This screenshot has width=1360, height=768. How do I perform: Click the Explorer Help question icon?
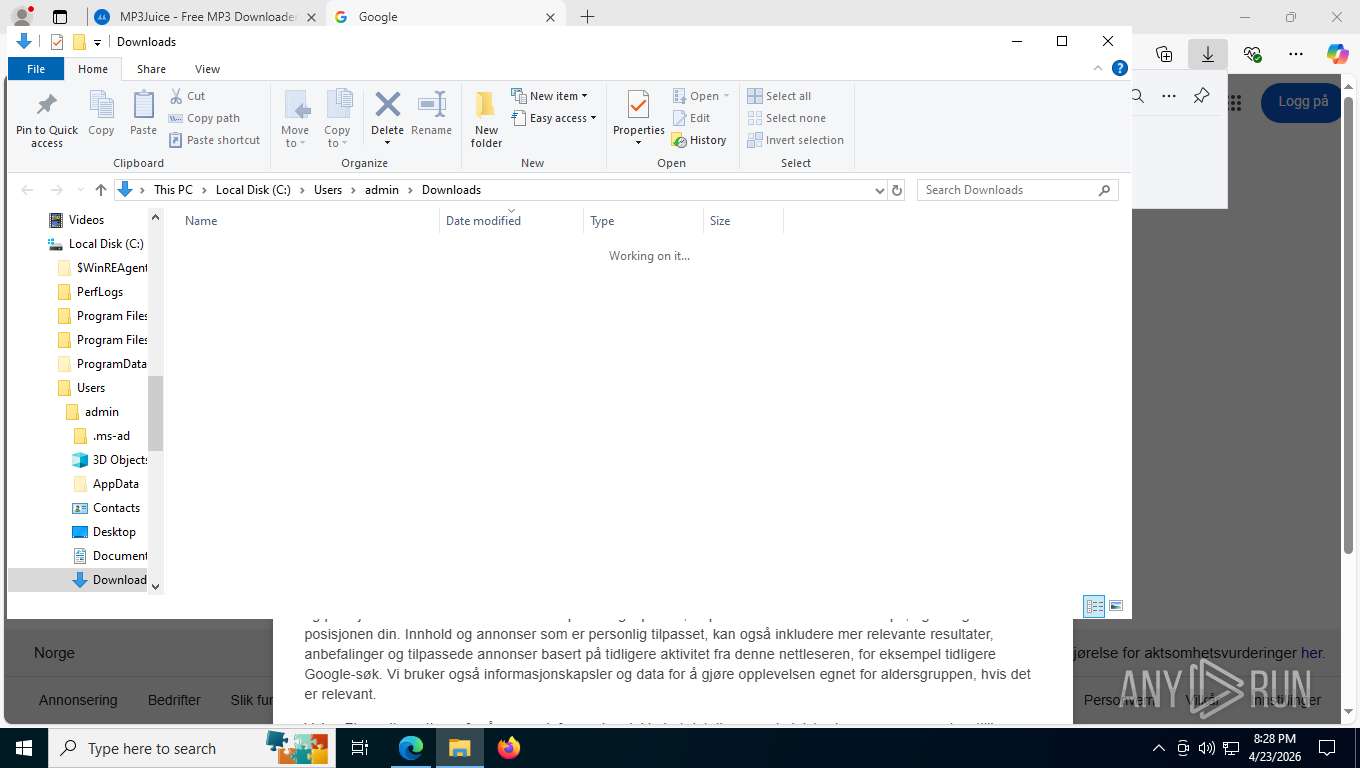[1120, 69]
